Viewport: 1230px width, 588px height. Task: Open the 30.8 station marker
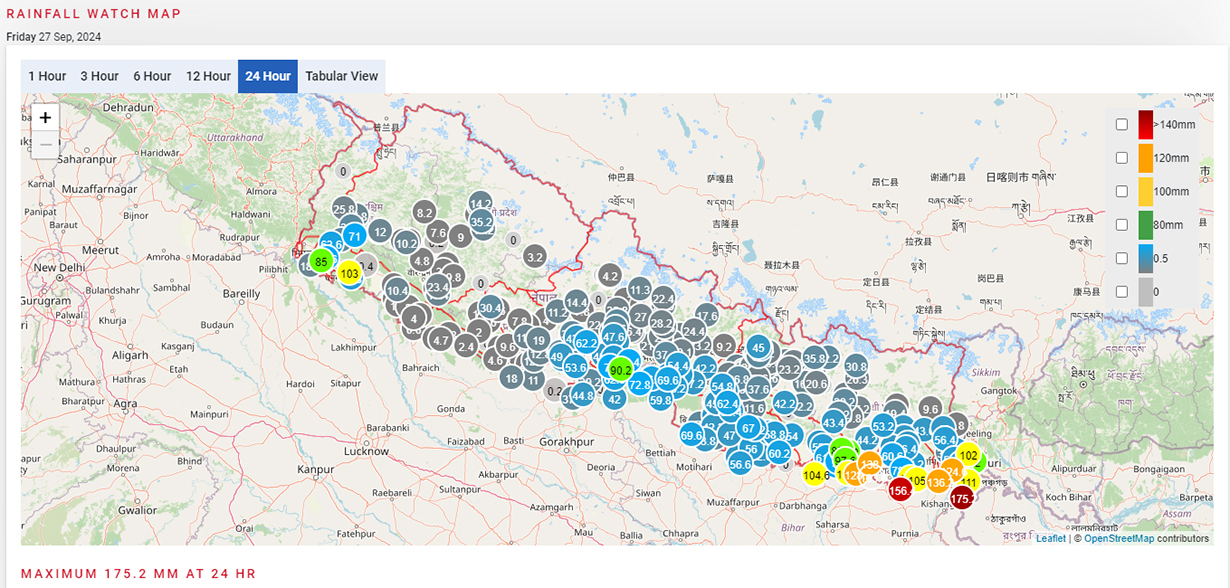855,366
